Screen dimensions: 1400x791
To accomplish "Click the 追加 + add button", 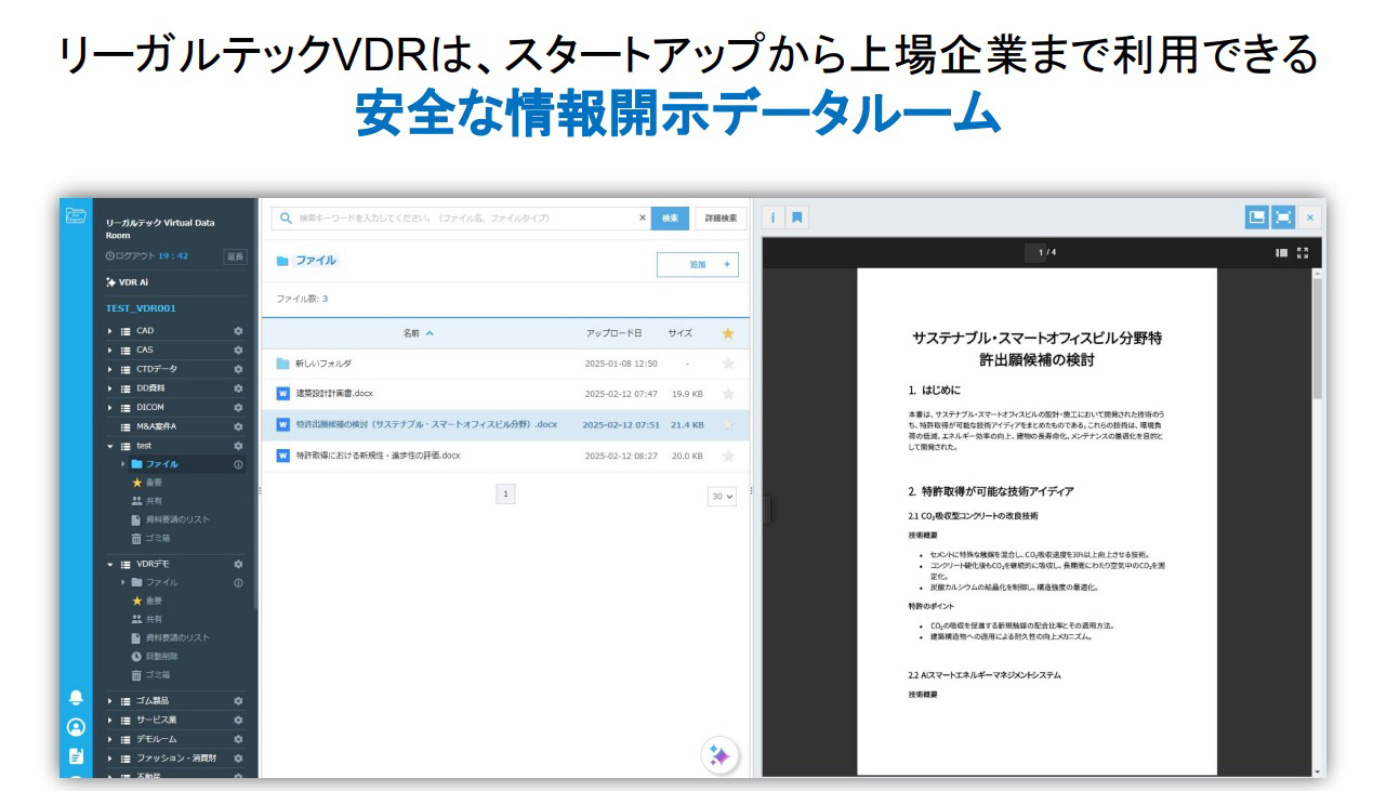I will click(698, 265).
